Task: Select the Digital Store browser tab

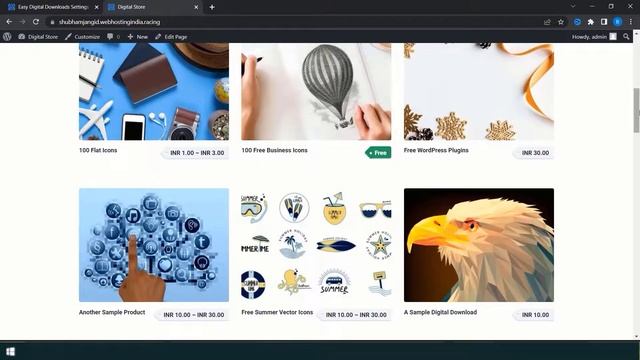Action: click(152, 7)
